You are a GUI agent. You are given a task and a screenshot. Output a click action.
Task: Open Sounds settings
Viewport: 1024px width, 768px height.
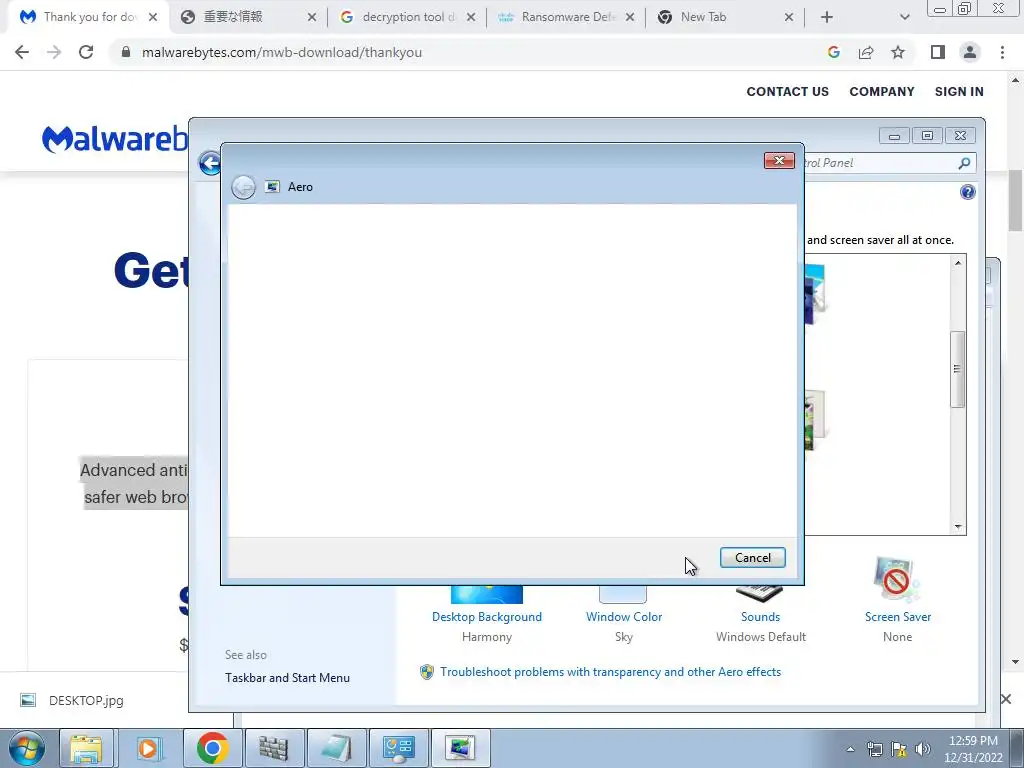pos(760,616)
